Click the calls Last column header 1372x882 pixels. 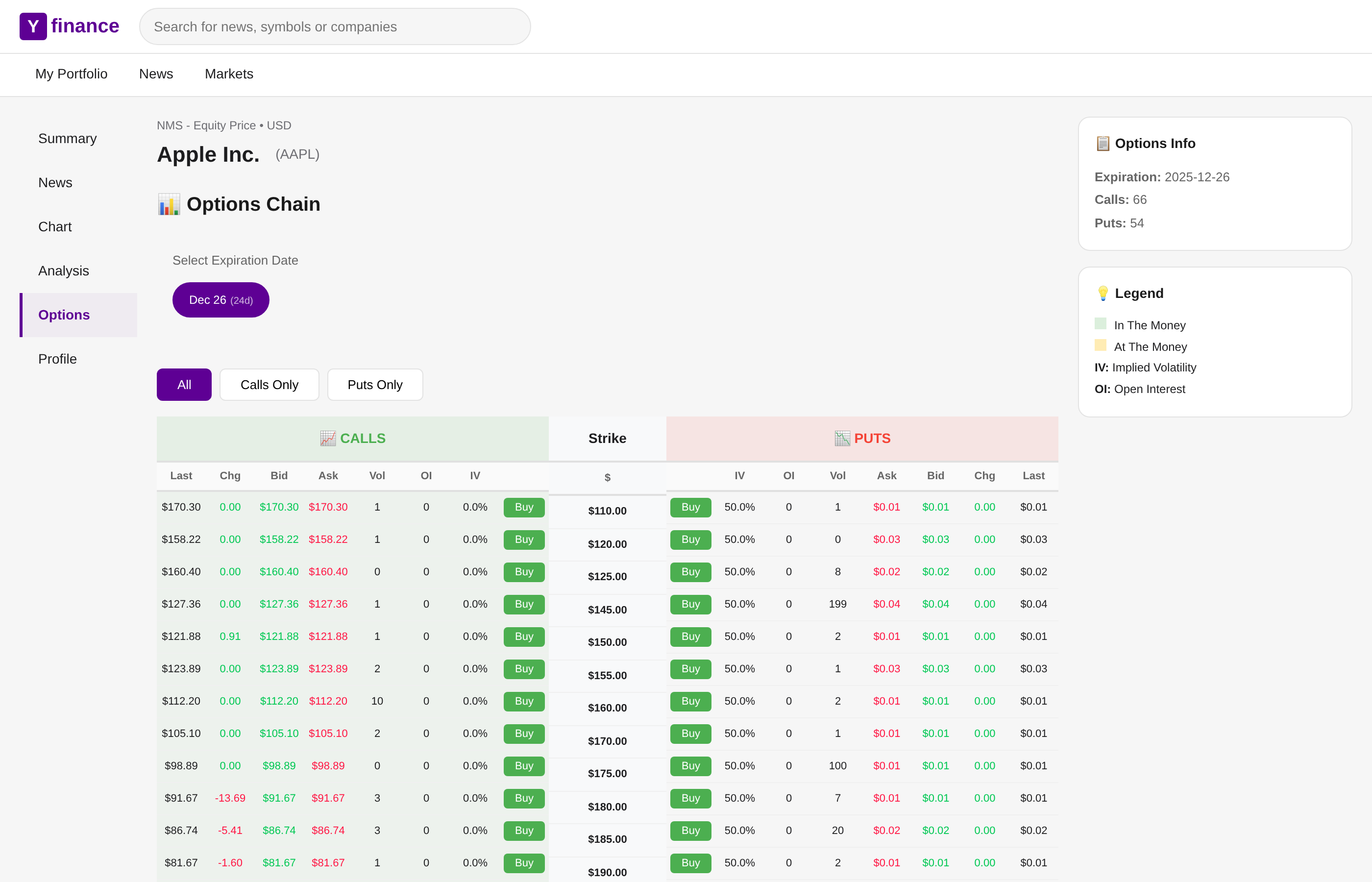[x=181, y=476]
